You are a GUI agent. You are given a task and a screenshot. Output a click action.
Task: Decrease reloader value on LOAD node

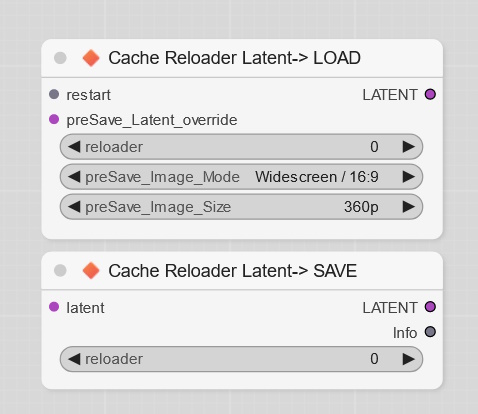[x=74, y=147]
